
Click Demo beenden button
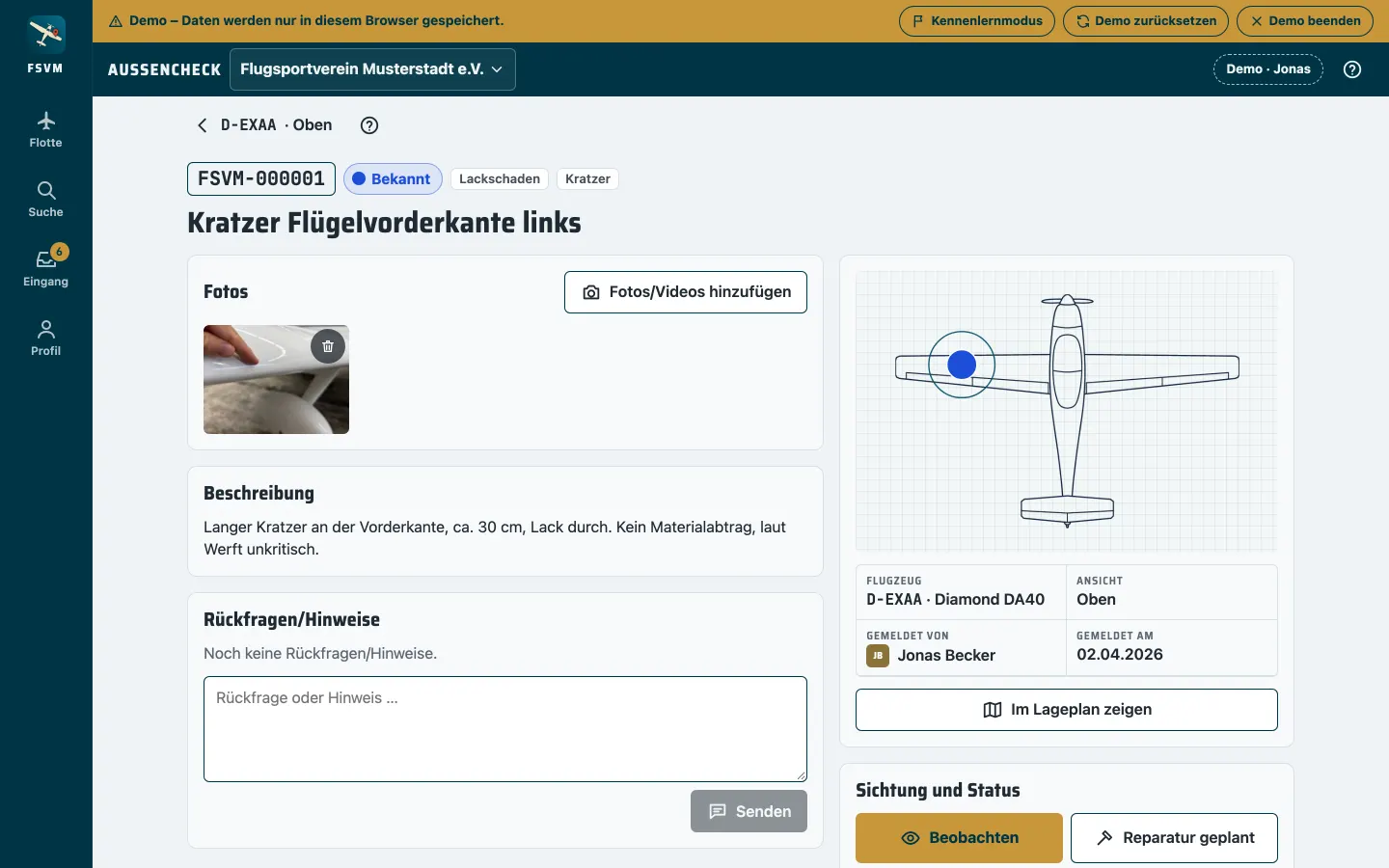[1305, 21]
